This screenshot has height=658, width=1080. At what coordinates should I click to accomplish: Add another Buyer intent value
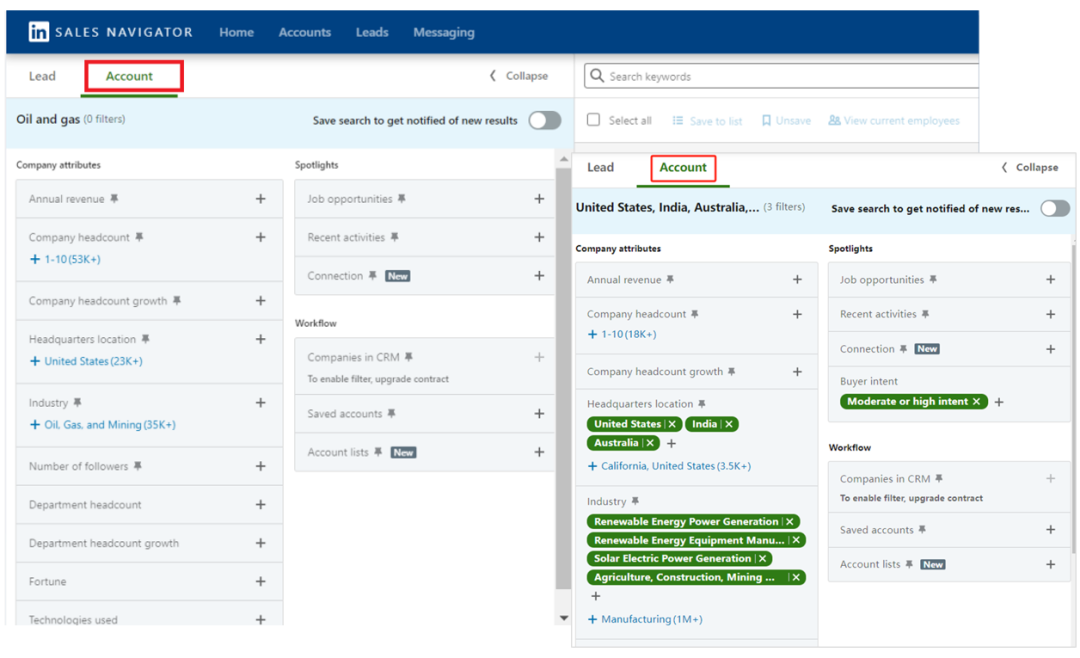pos(999,402)
